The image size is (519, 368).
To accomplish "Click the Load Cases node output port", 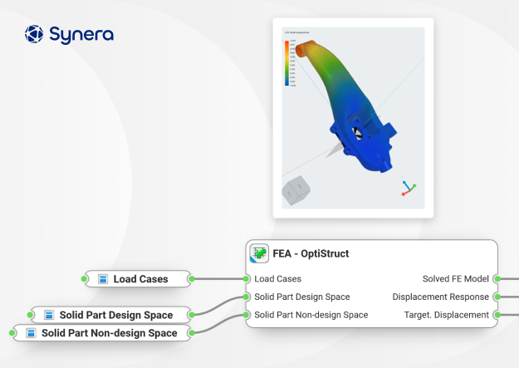I will (192, 279).
